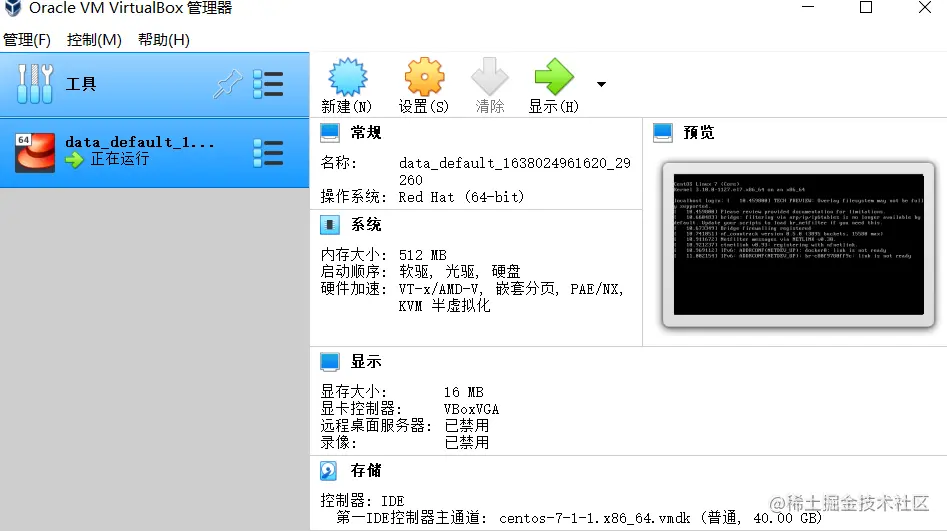Select the data_default_1... machine entry
Viewport: 947px width, 531px height.
pos(155,153)
